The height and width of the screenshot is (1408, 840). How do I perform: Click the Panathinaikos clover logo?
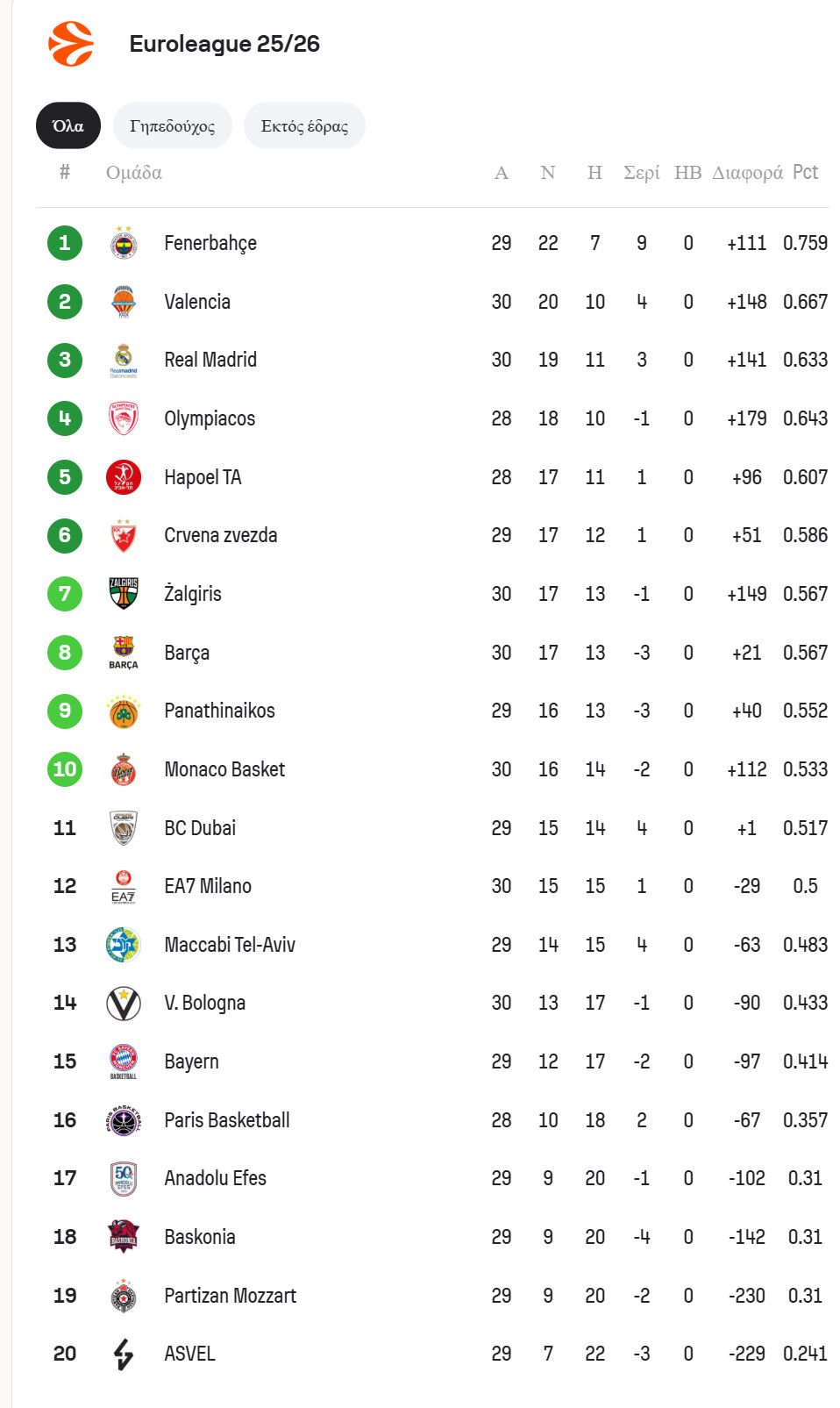point(124,711)
